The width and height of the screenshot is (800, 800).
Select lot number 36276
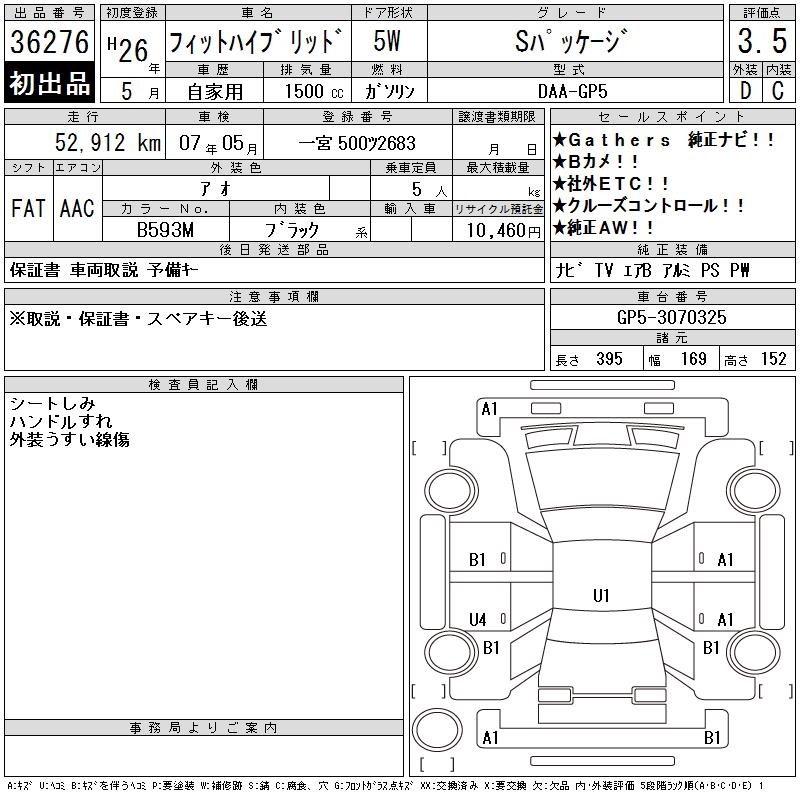point(49,42)
